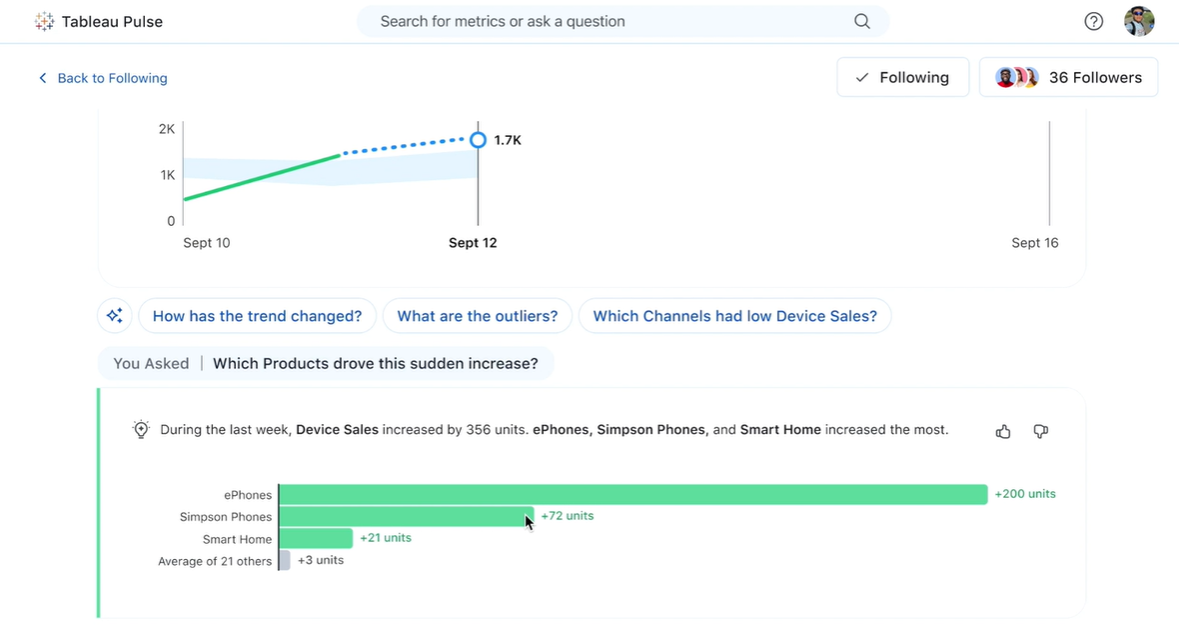Ask "What are the outliers?"

coord(477,316)
